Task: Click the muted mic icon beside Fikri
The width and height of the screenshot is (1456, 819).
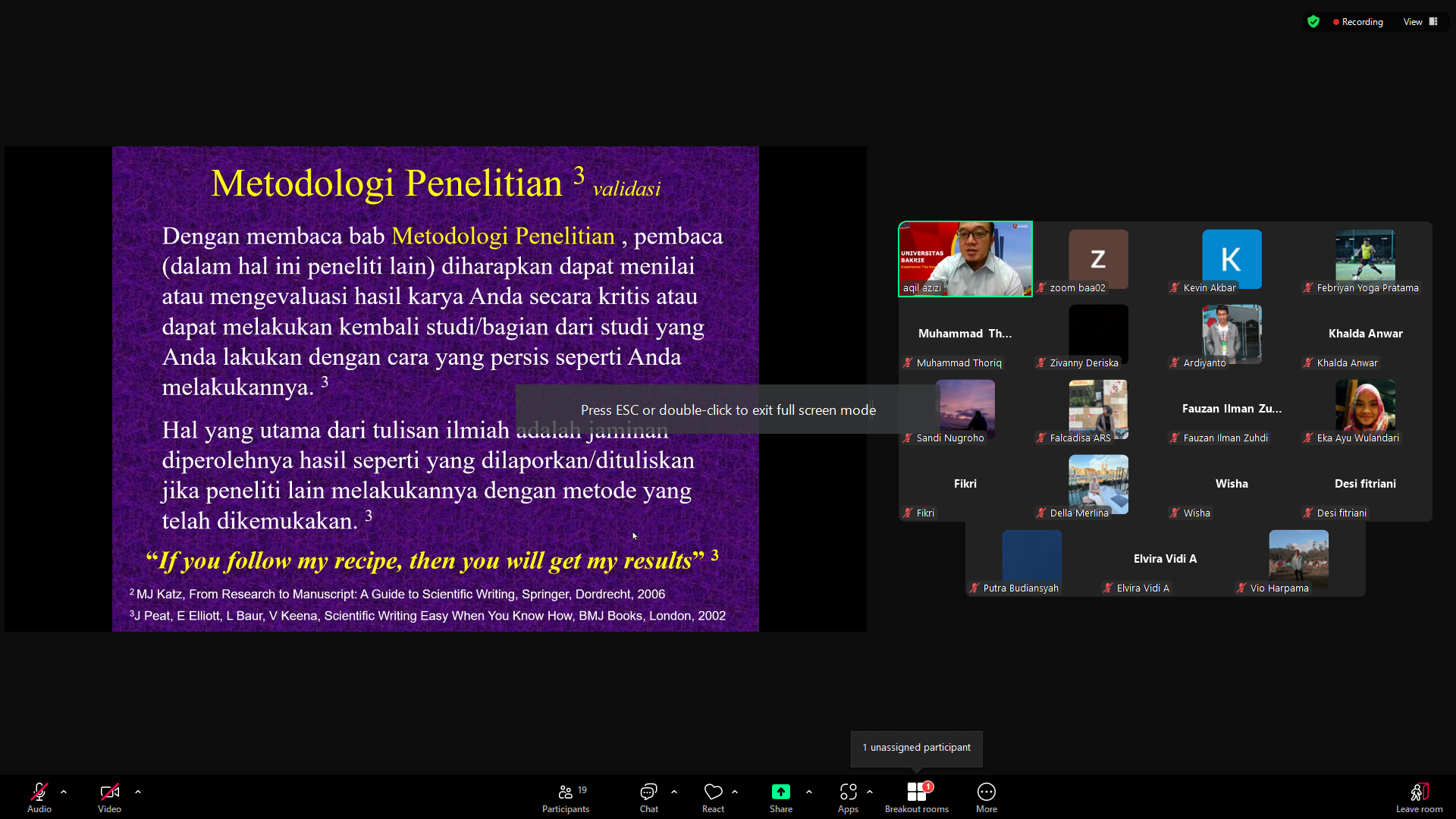Action: [908, 513]
